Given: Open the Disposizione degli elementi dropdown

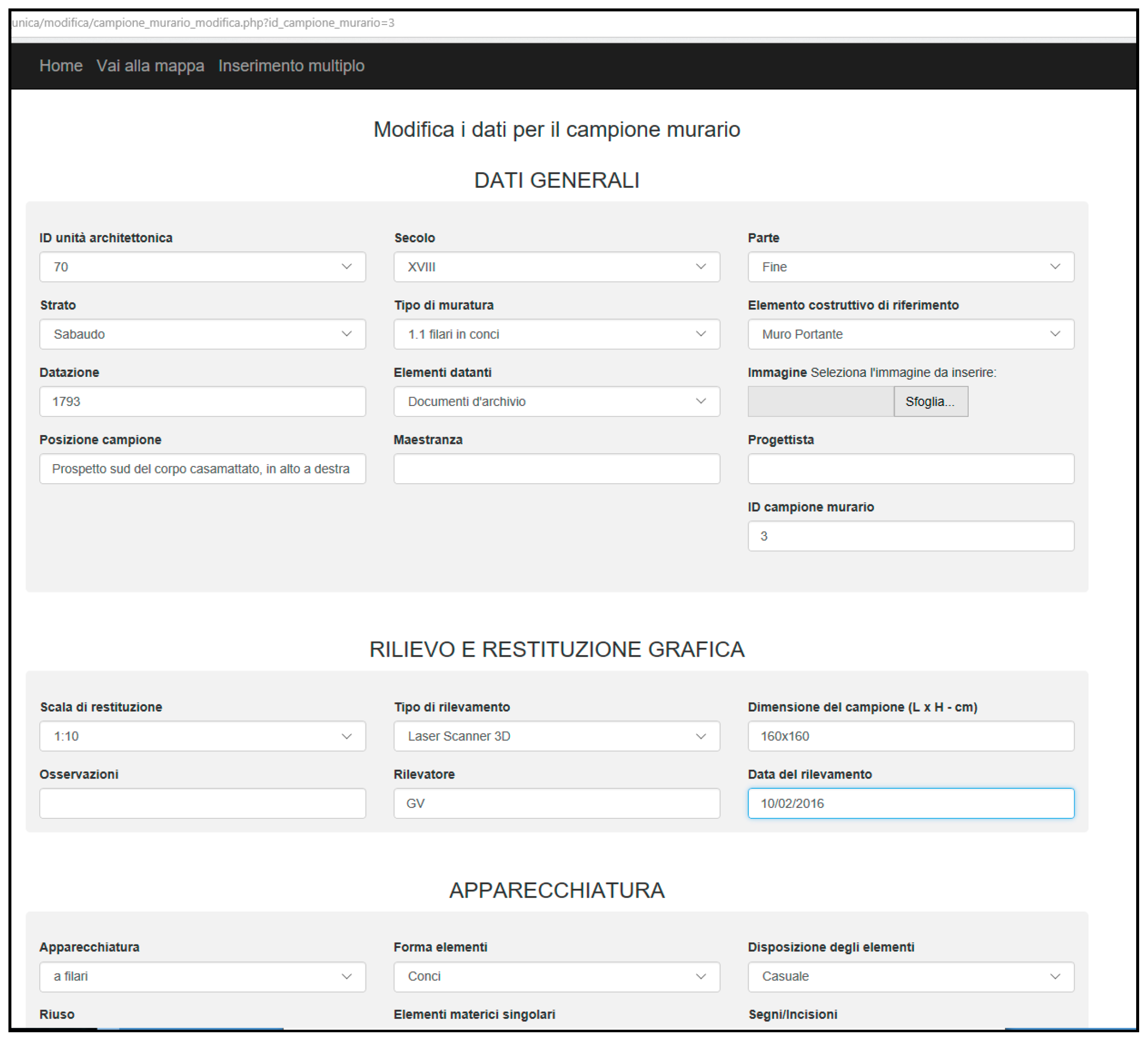Looking at the screenshot, I should click(910, 977).
